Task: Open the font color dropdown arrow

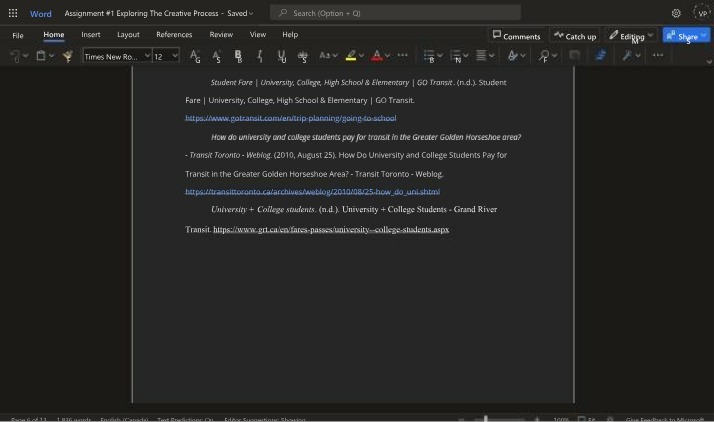Action: pyautogui.click(x=388, y=56)
